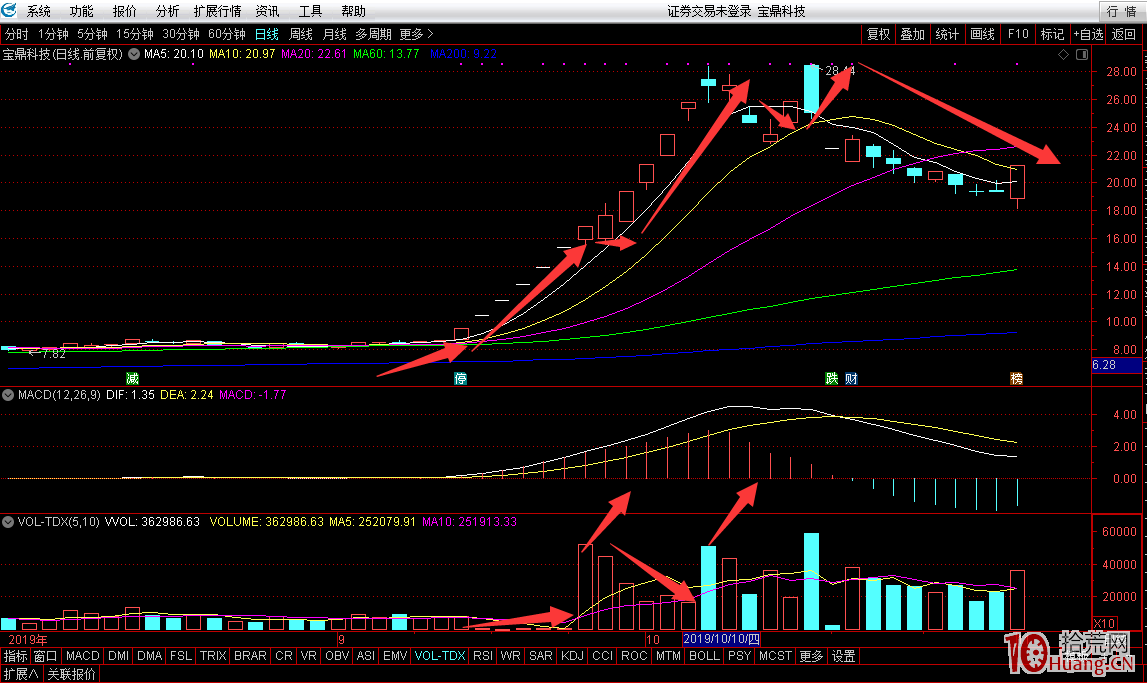This screenshot has height=683, width=1147.
Task: Select the BOLL indicator tab
Action: pos(704,656)
